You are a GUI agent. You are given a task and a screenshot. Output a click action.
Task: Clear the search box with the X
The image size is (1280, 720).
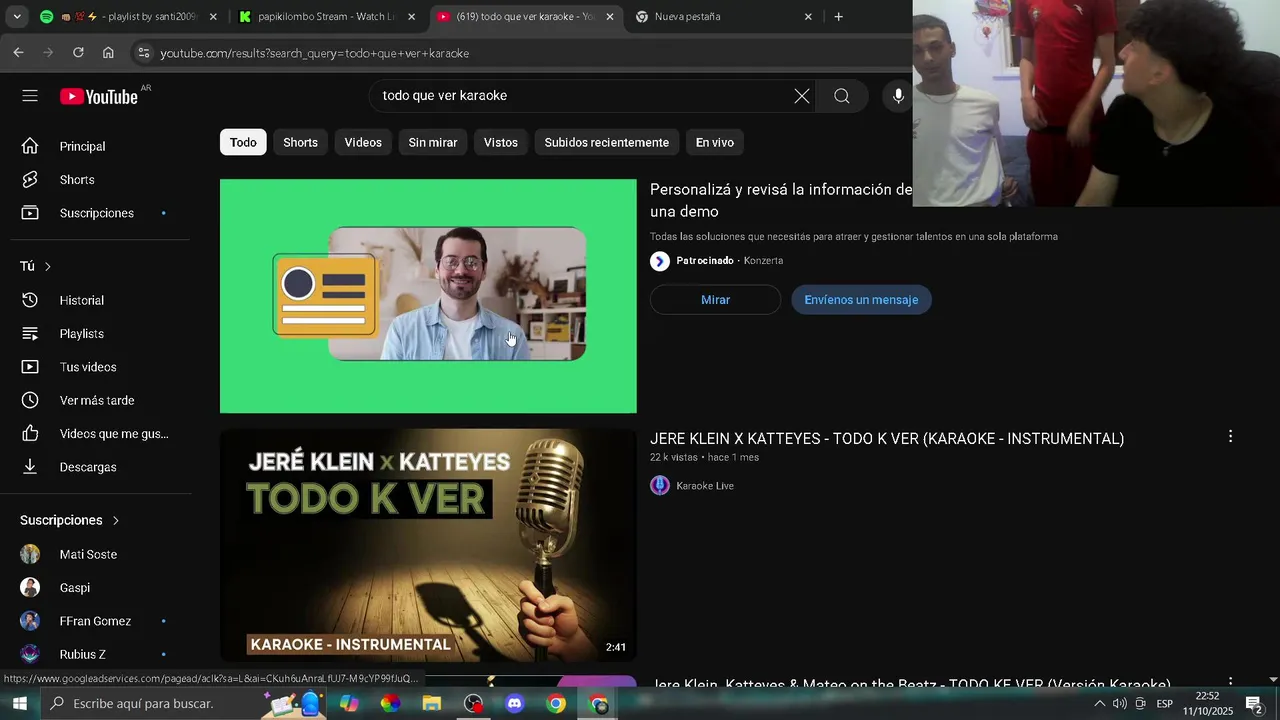[802, 96]
